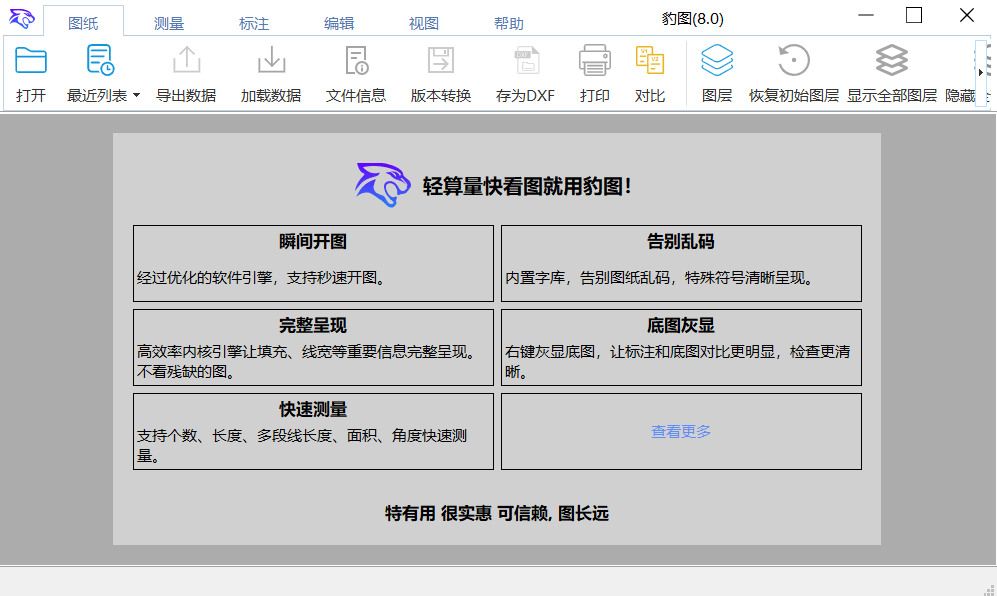
Task: Click the 瞬间开图 heading
Action: coord(313,242)
